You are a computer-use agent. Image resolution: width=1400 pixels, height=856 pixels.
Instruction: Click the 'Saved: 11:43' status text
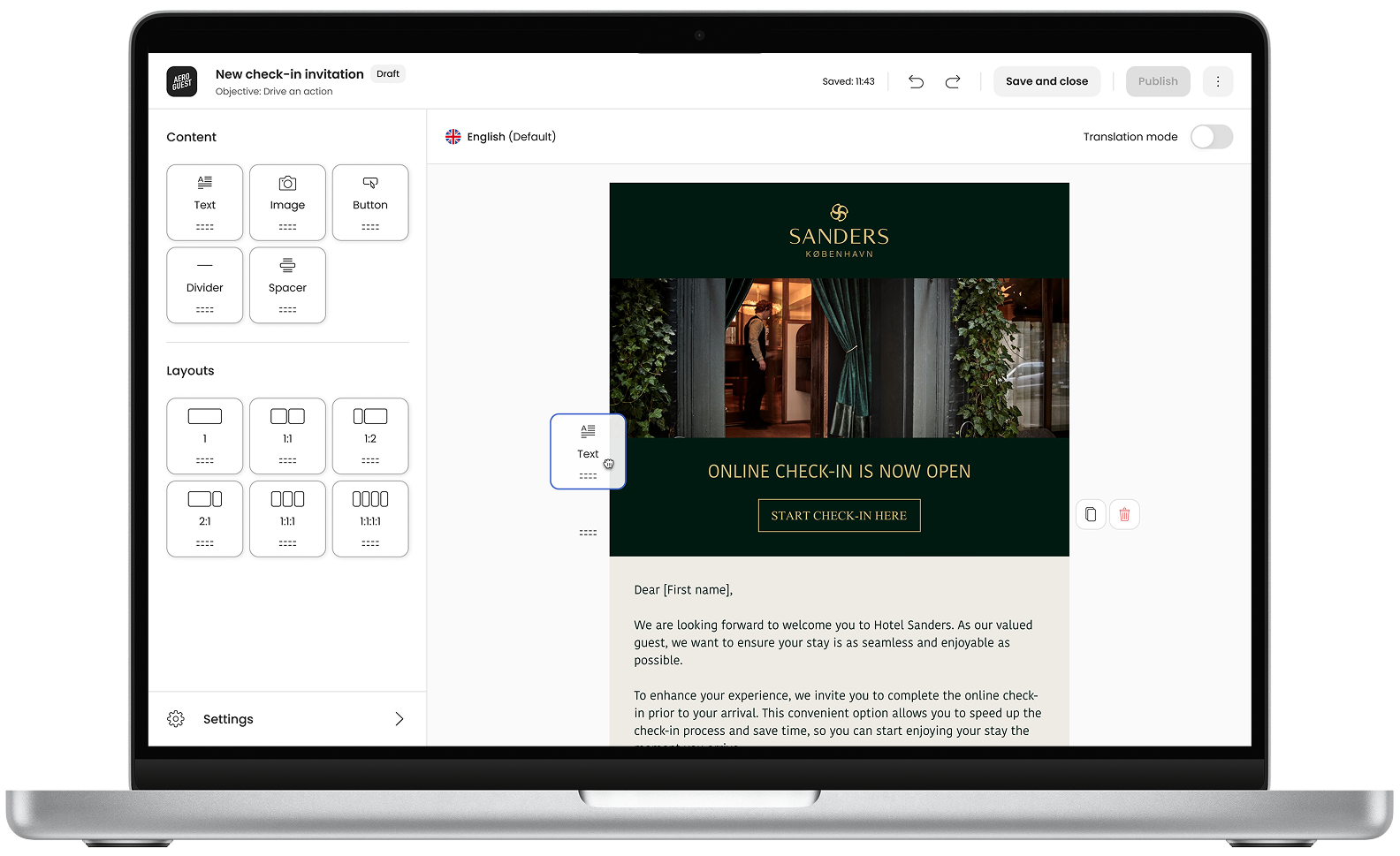848,81
